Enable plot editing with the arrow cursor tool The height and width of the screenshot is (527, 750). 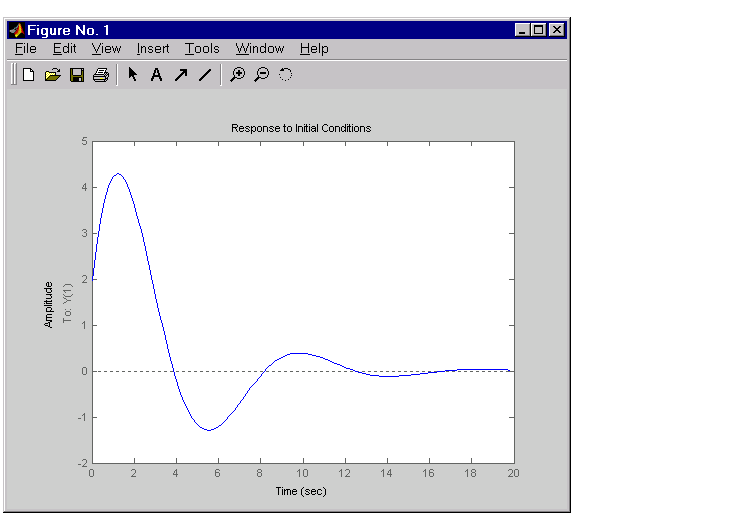[132, 75]
